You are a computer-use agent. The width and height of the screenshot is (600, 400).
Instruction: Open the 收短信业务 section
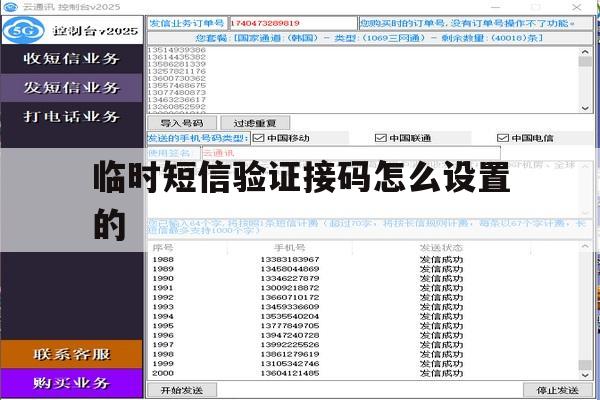click(72, 59)
